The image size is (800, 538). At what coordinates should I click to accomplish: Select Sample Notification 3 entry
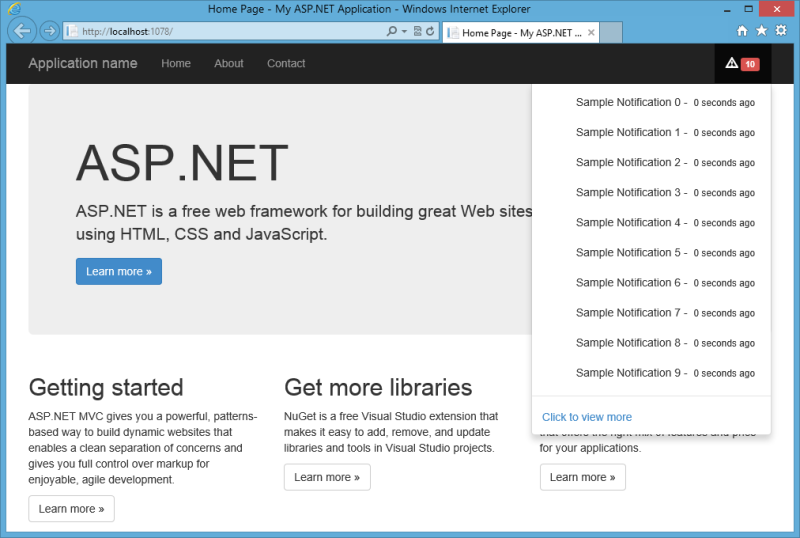point(651,192)
